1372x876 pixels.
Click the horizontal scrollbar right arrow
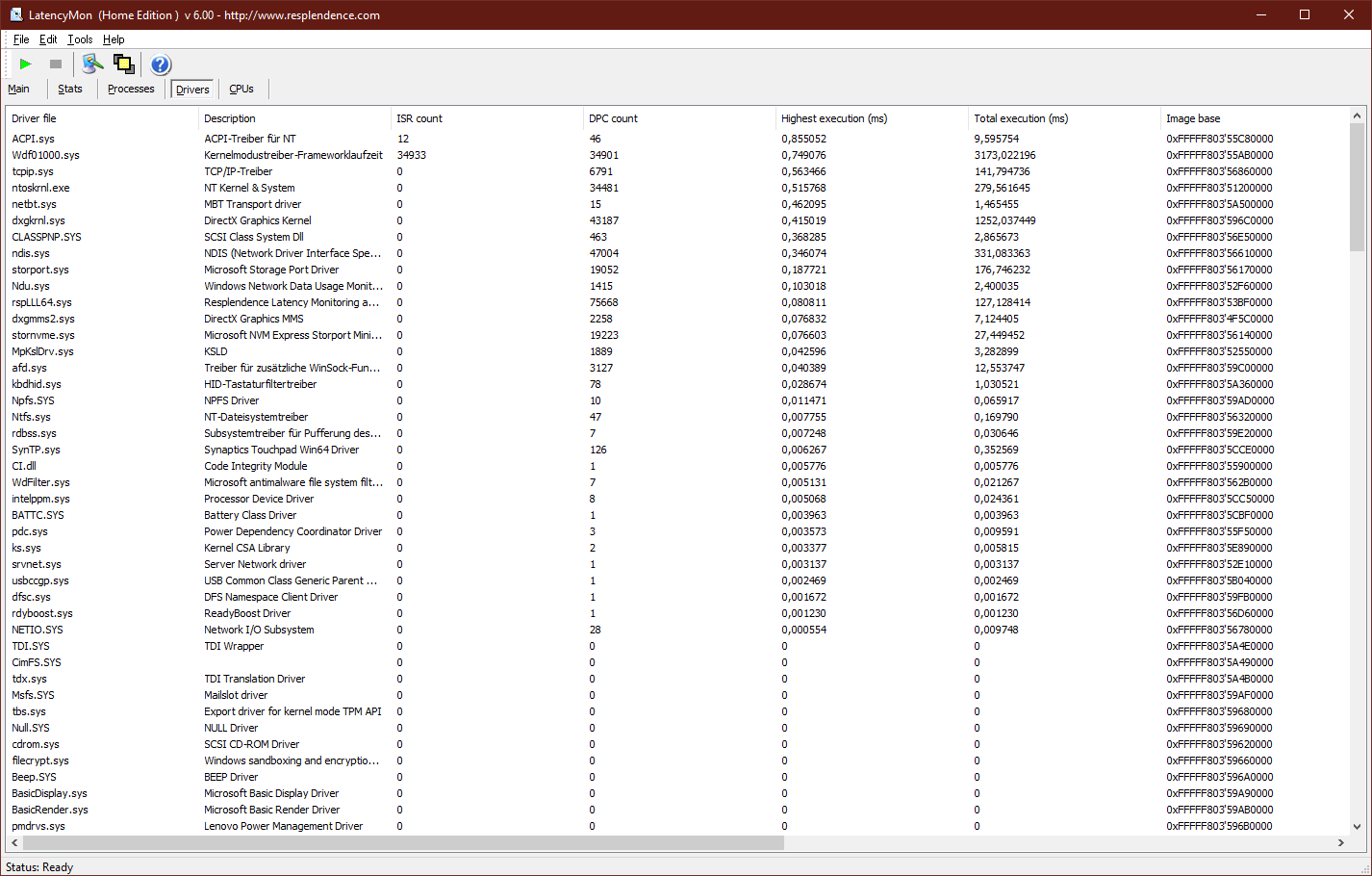click(x=1340, y=842)
